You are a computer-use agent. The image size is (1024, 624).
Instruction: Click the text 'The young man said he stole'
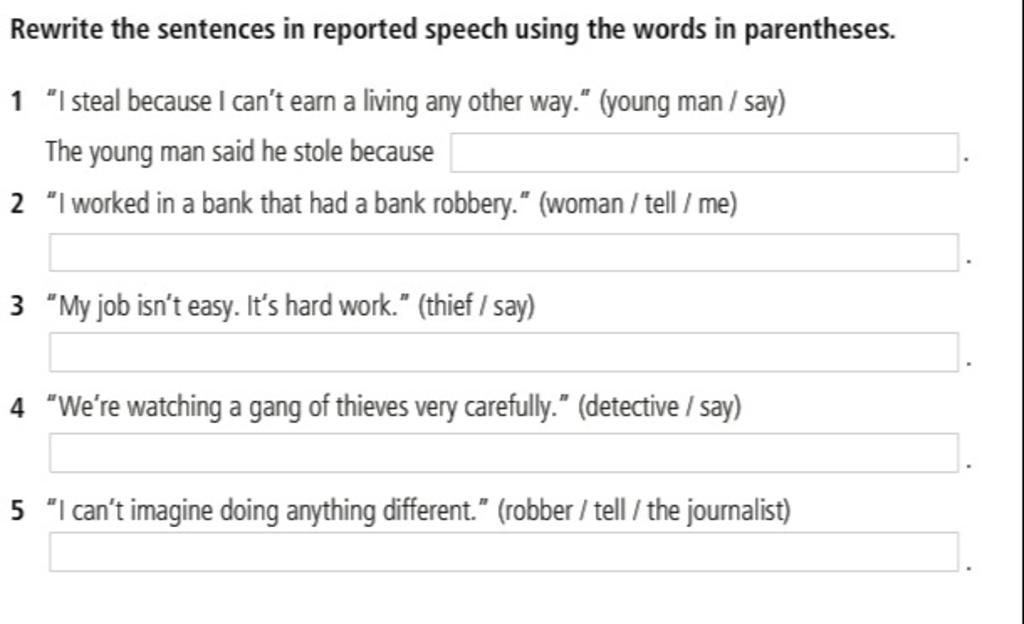195,153
